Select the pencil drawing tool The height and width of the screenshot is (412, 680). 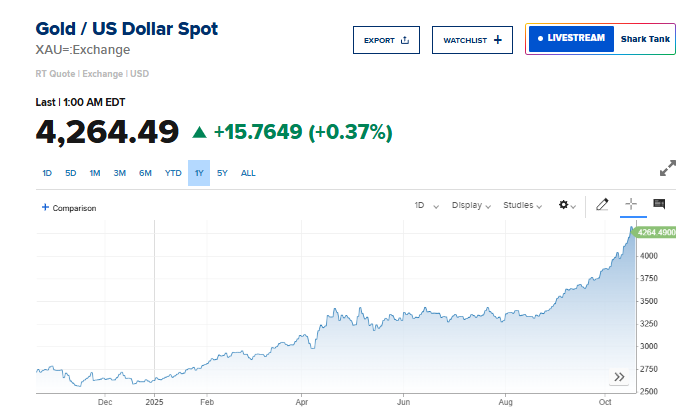tap(602, 204)
